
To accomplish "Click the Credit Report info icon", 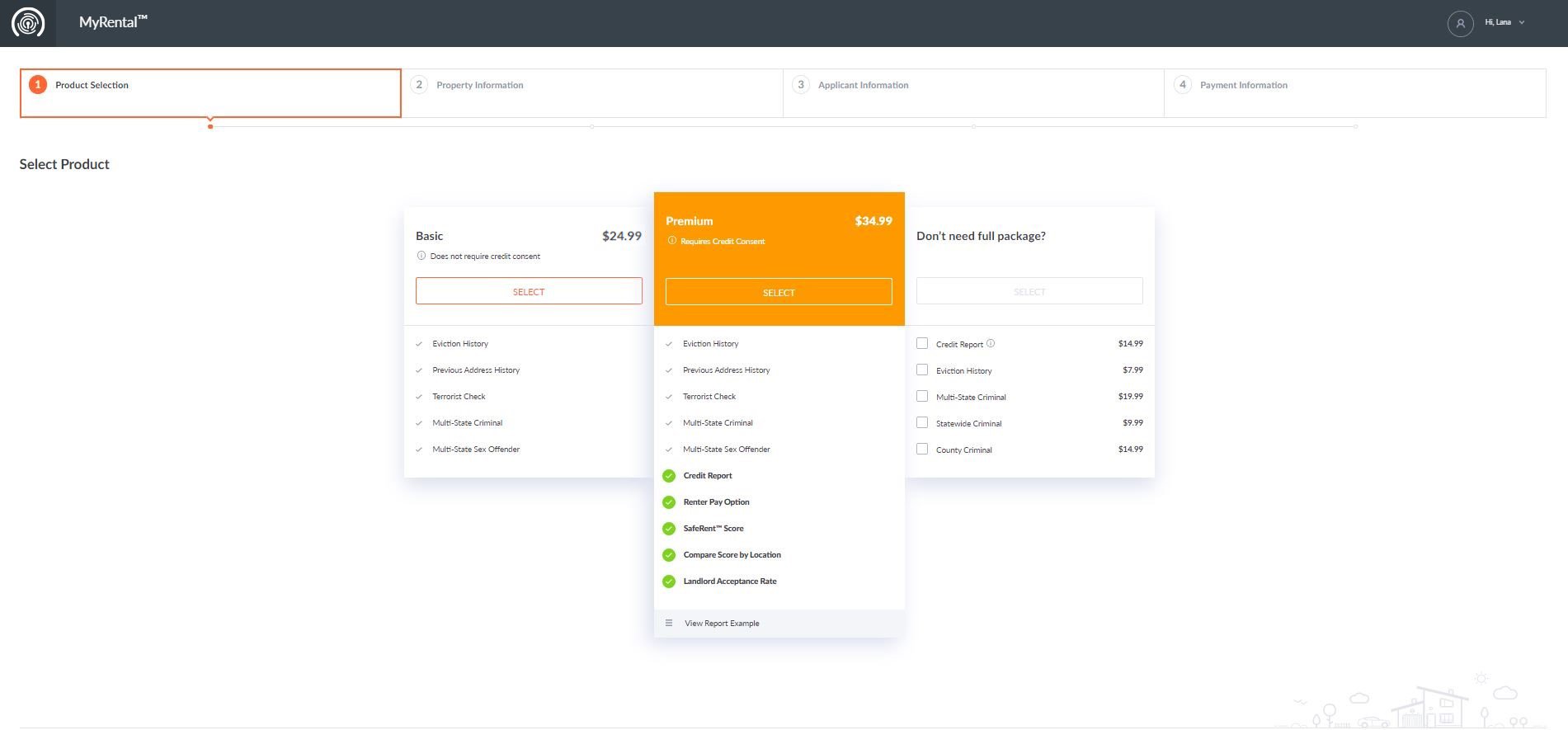I will (991, 343).
